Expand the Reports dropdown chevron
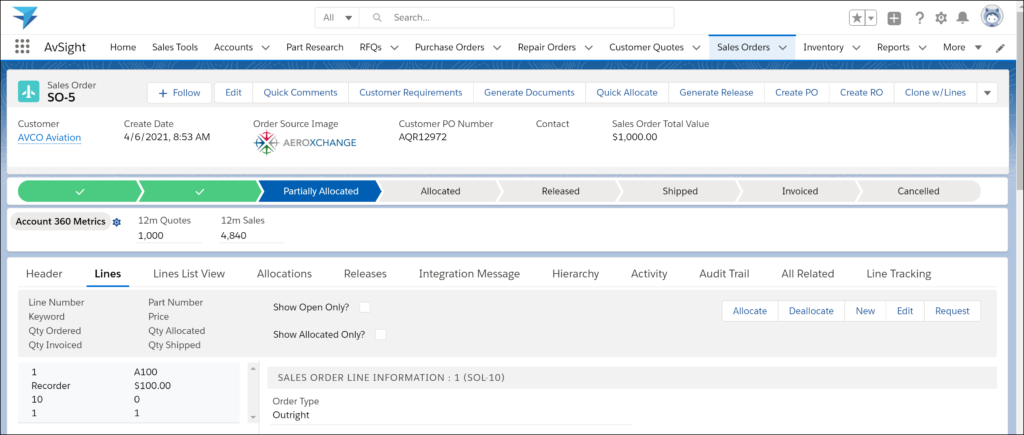The image size is (1024, 435). [923, 48]
